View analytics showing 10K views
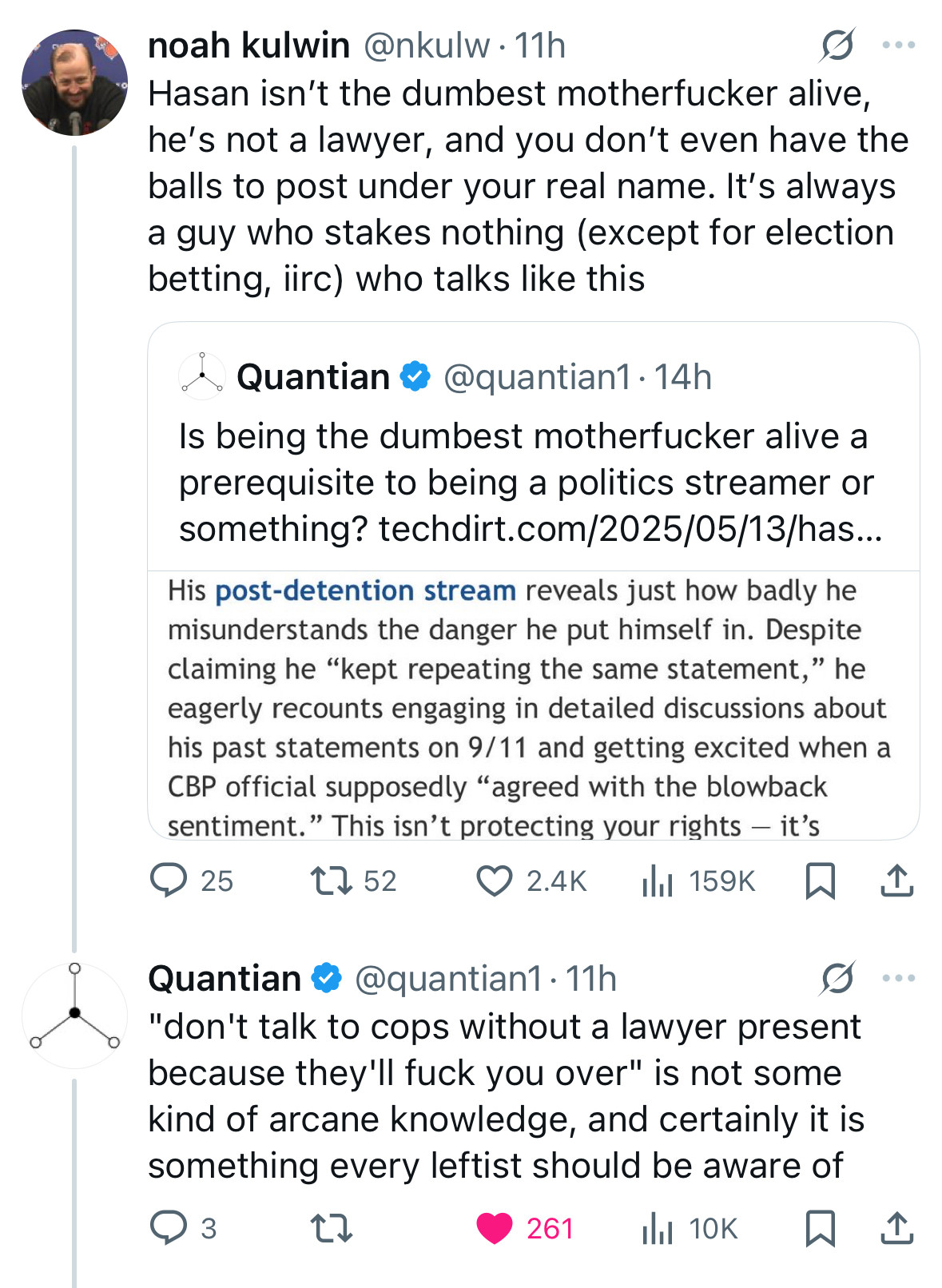Screen dimensions: 942x1288 click(x=690, y=1228)
